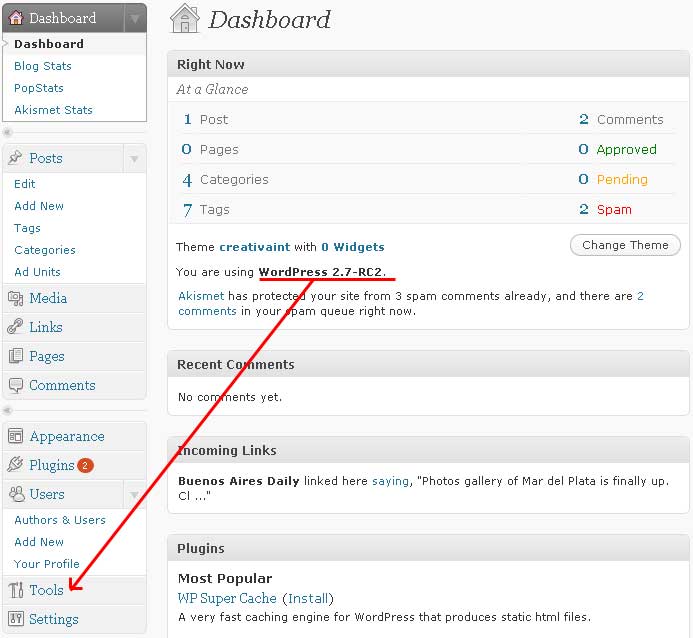This screenshot has width=693, height=638.
Task: Click the Pages icon in sidebar
Action: tap(15, 356)
